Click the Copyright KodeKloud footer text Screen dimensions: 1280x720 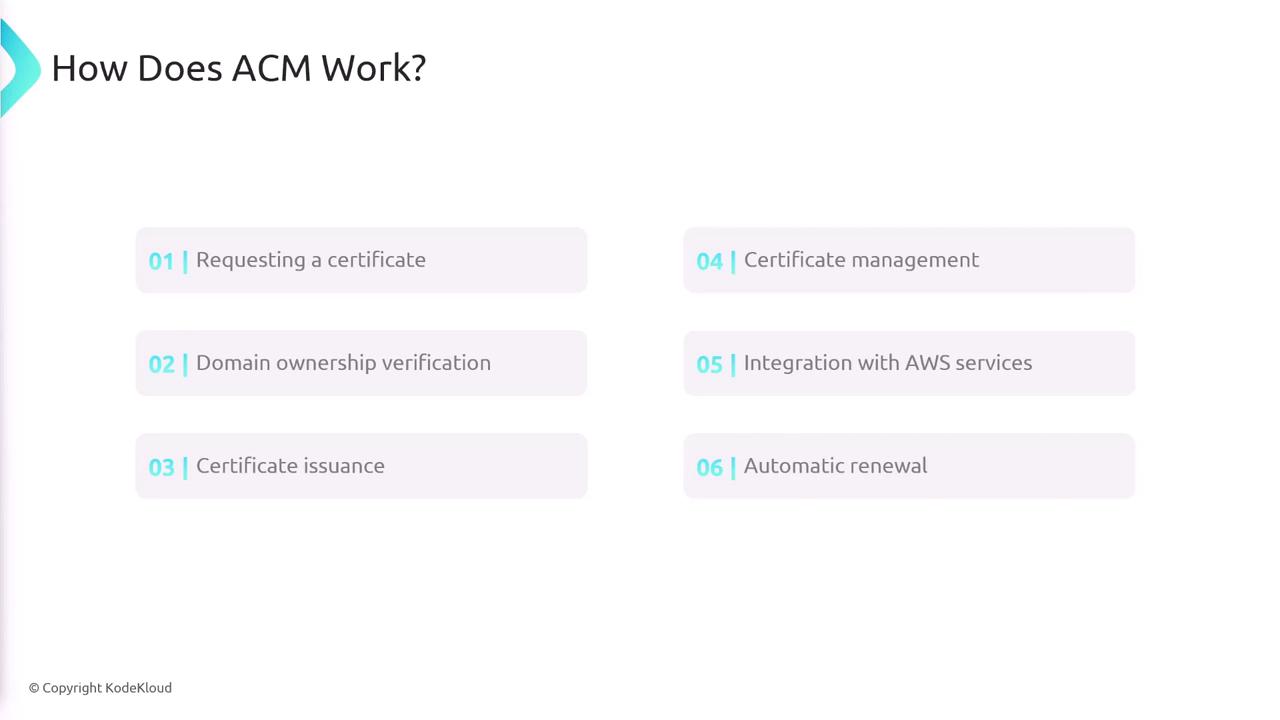100,688
